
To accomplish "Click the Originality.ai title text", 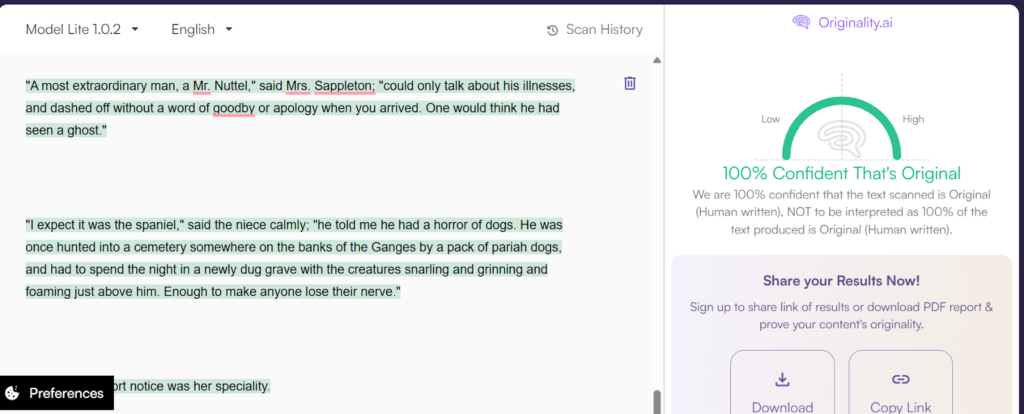I will pyautogui.click(x=856, y=23).
